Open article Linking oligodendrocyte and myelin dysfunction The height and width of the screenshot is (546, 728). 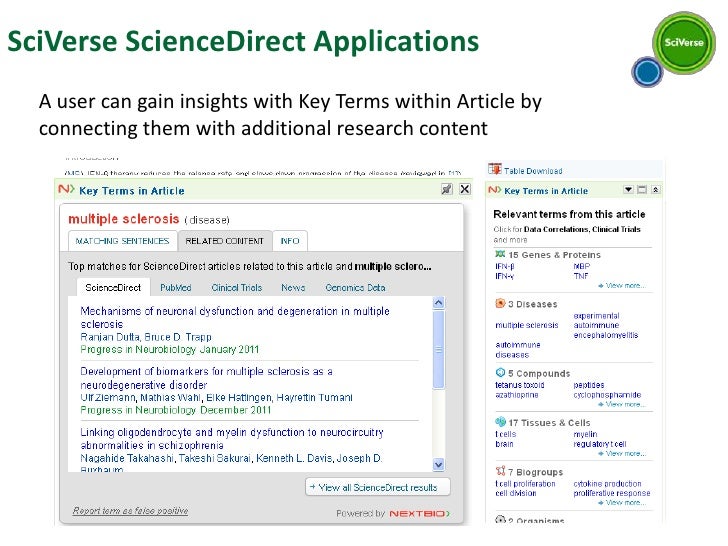(232, 439)
